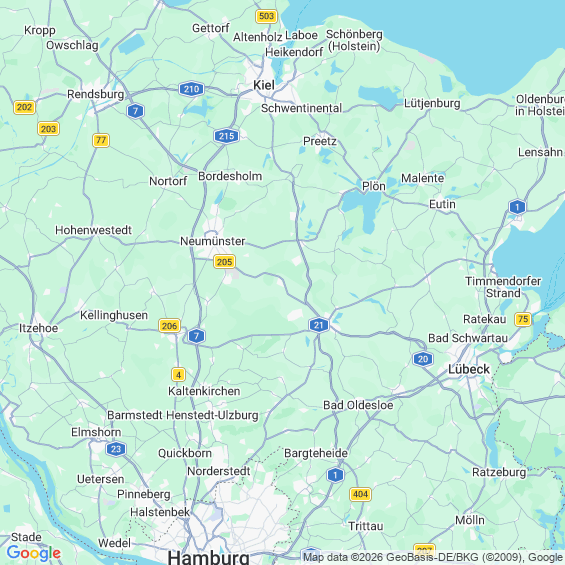Select the Itzehoe town label
565x565 pixels.
tap(39, 328)
